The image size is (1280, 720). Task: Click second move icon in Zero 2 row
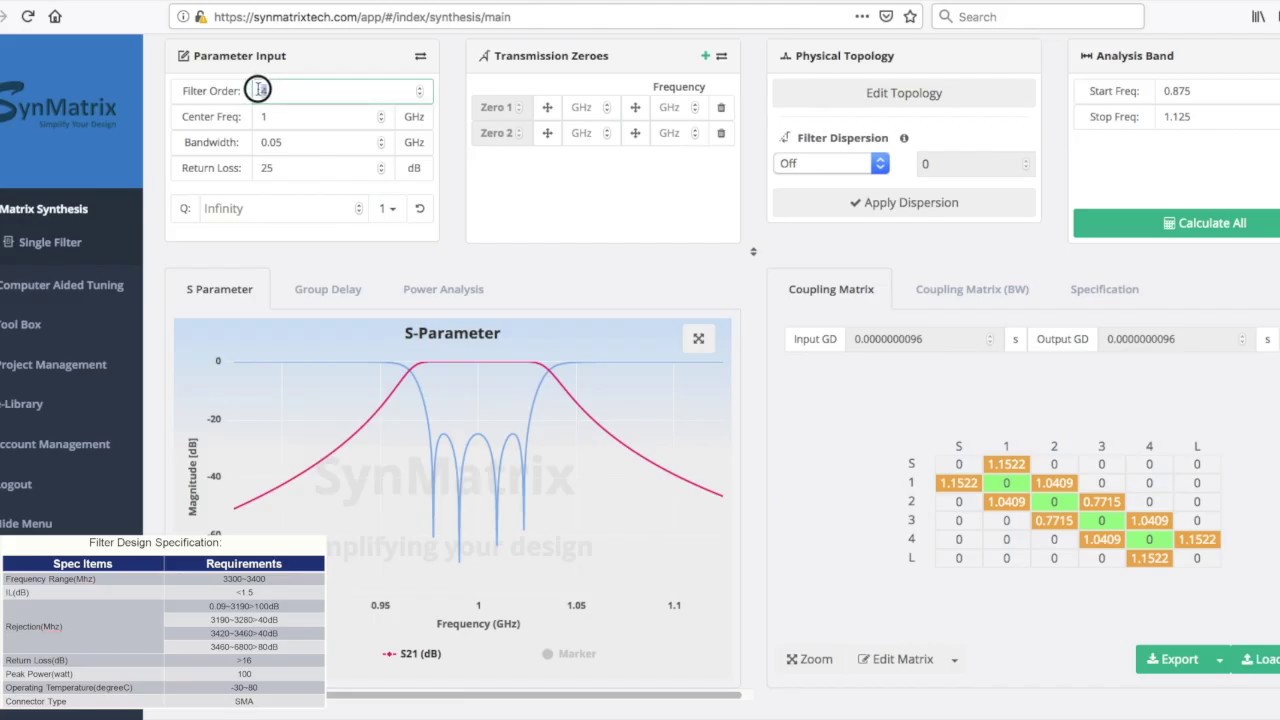click(635, 133)
